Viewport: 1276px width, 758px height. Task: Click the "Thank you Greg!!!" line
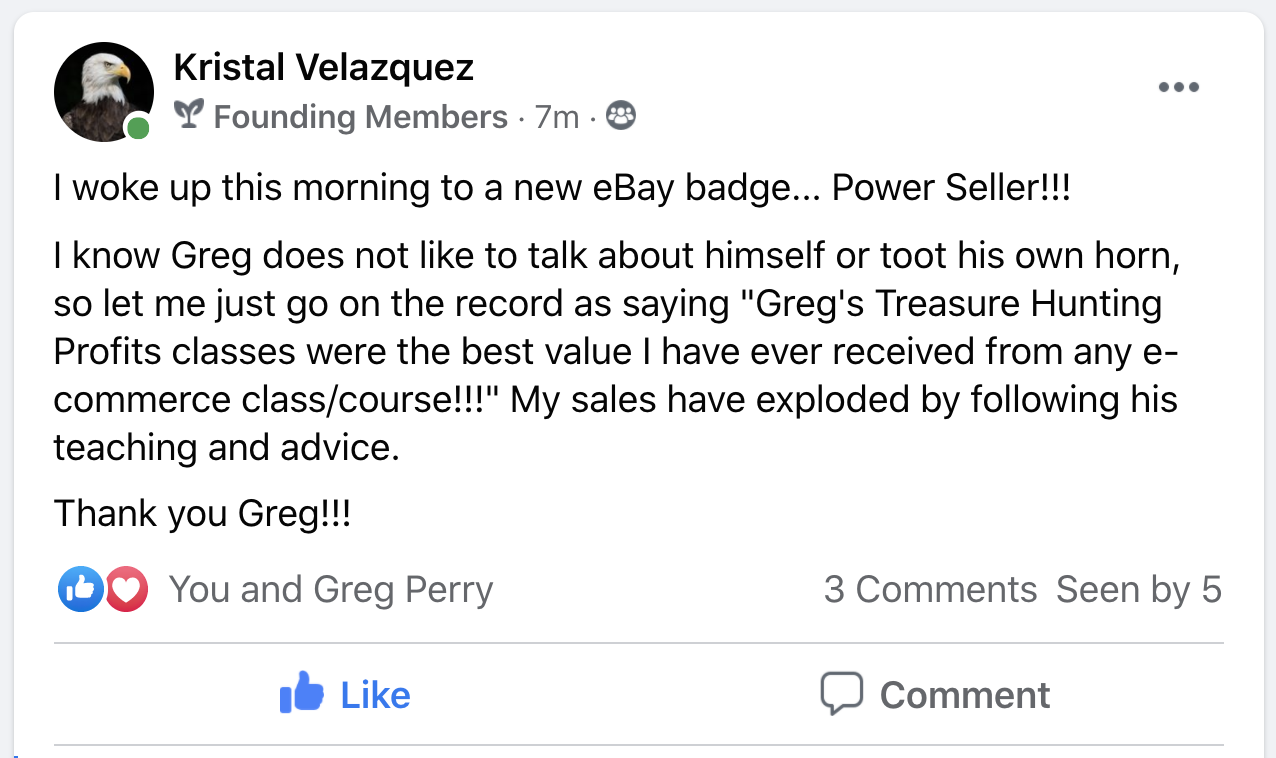click(x=202, y=514)
